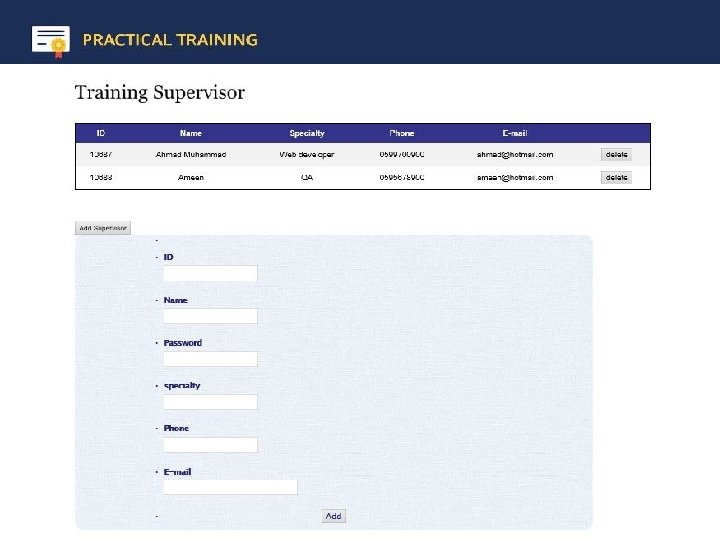720x540 pixels.
Task: Delete supervisor Ameen's row
Action: (x=616, y=177)
